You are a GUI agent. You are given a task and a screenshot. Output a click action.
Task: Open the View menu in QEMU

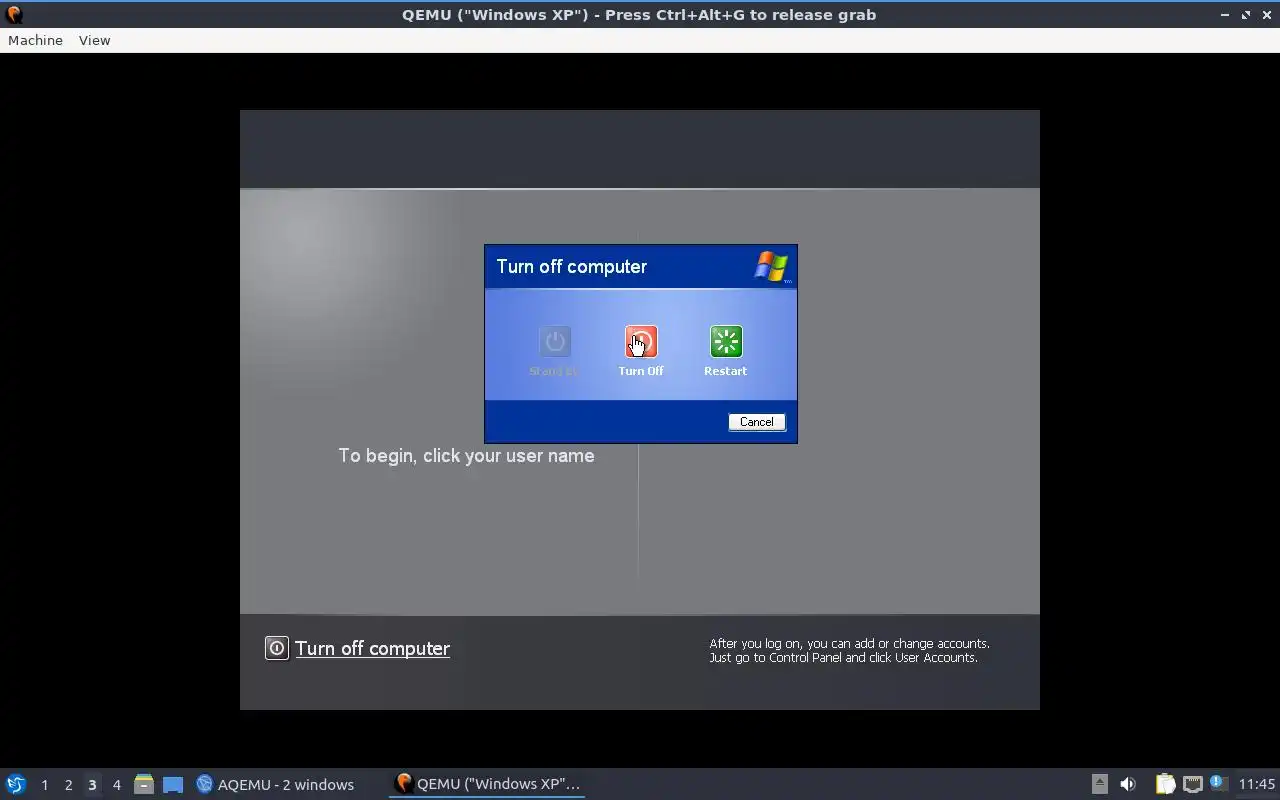pyautogui.click(x=94, y=40)
